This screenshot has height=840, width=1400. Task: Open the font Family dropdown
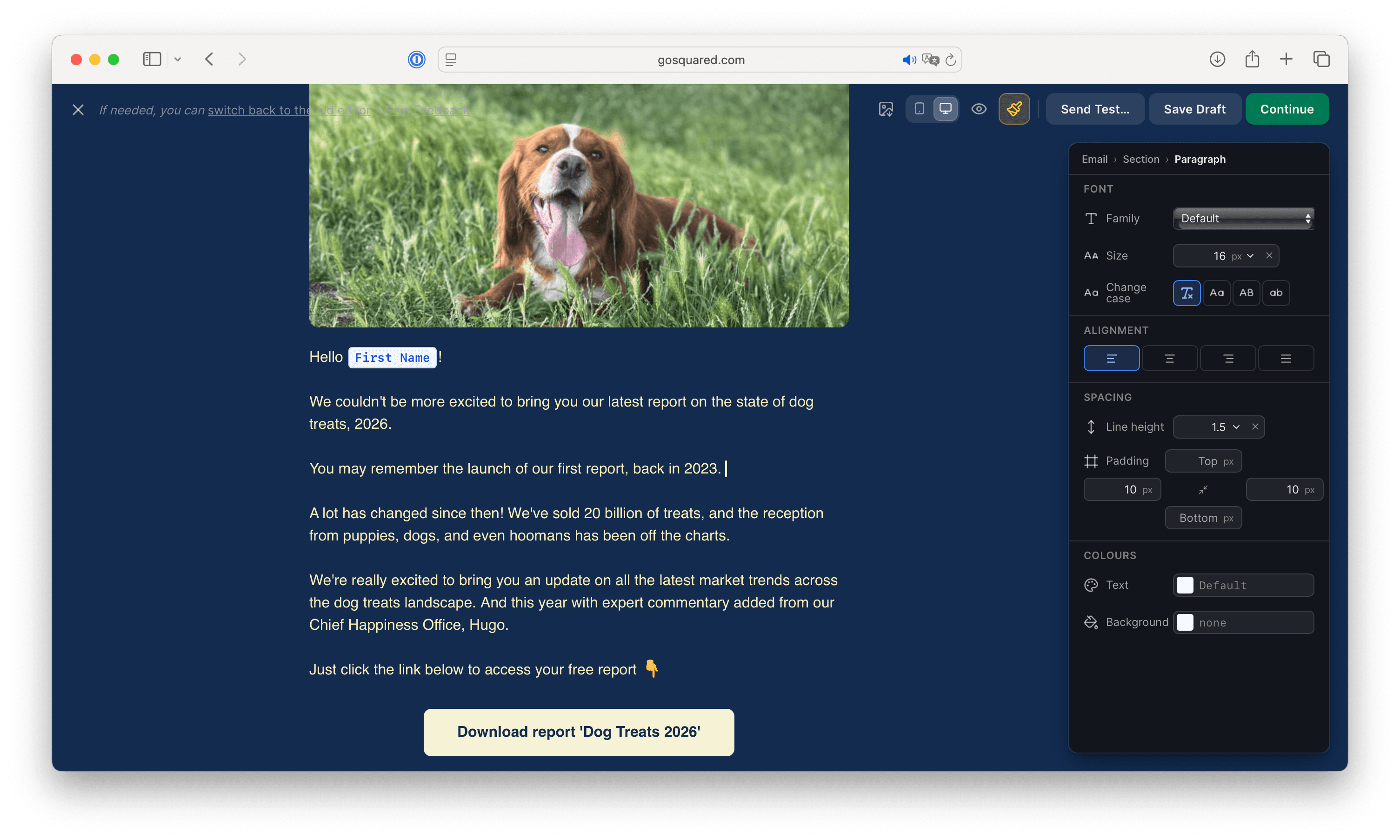pyautogui.click(x=1243, y=219)
